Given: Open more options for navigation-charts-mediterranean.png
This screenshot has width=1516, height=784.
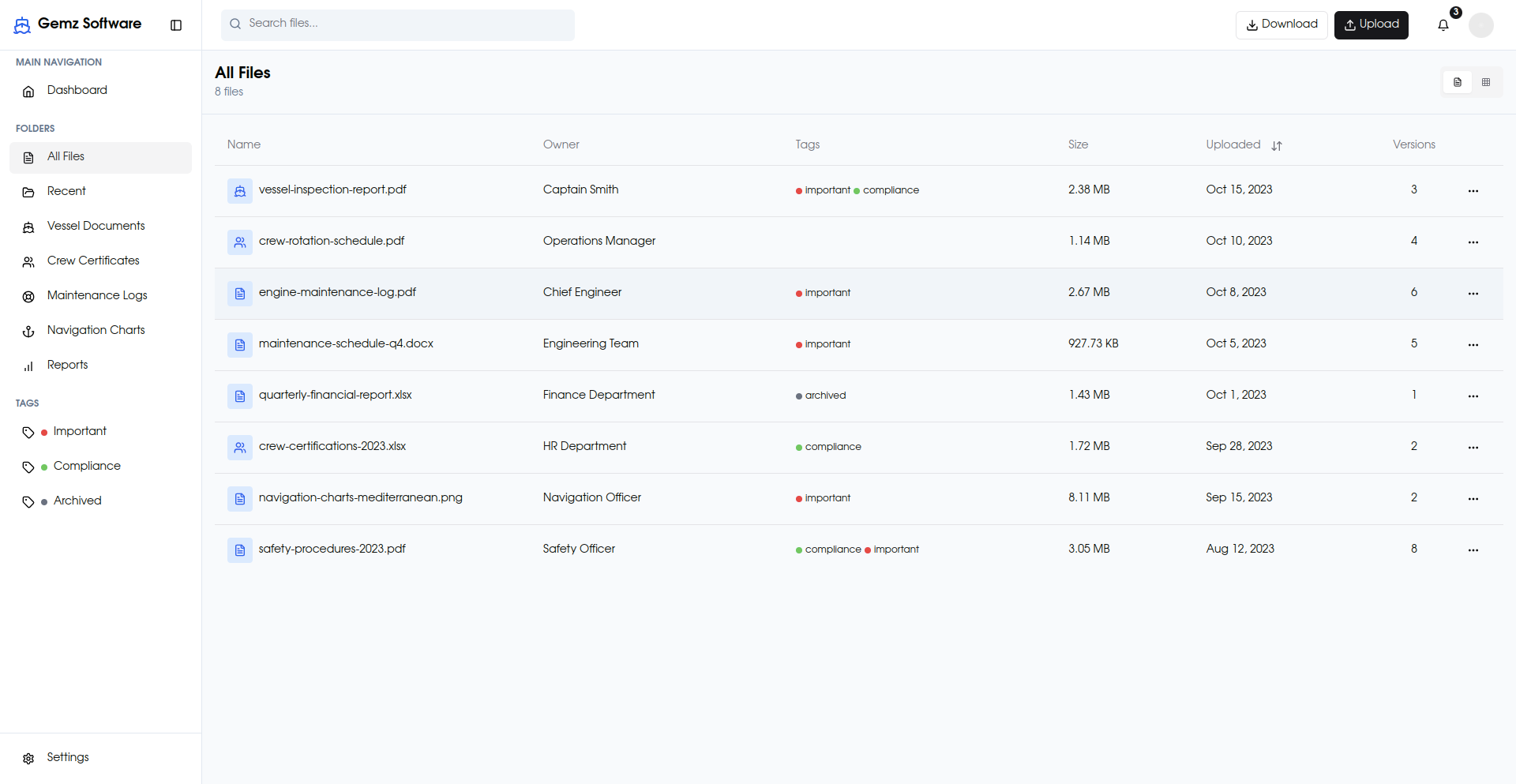Looking at the screenshot, I should coord(1473,499).
